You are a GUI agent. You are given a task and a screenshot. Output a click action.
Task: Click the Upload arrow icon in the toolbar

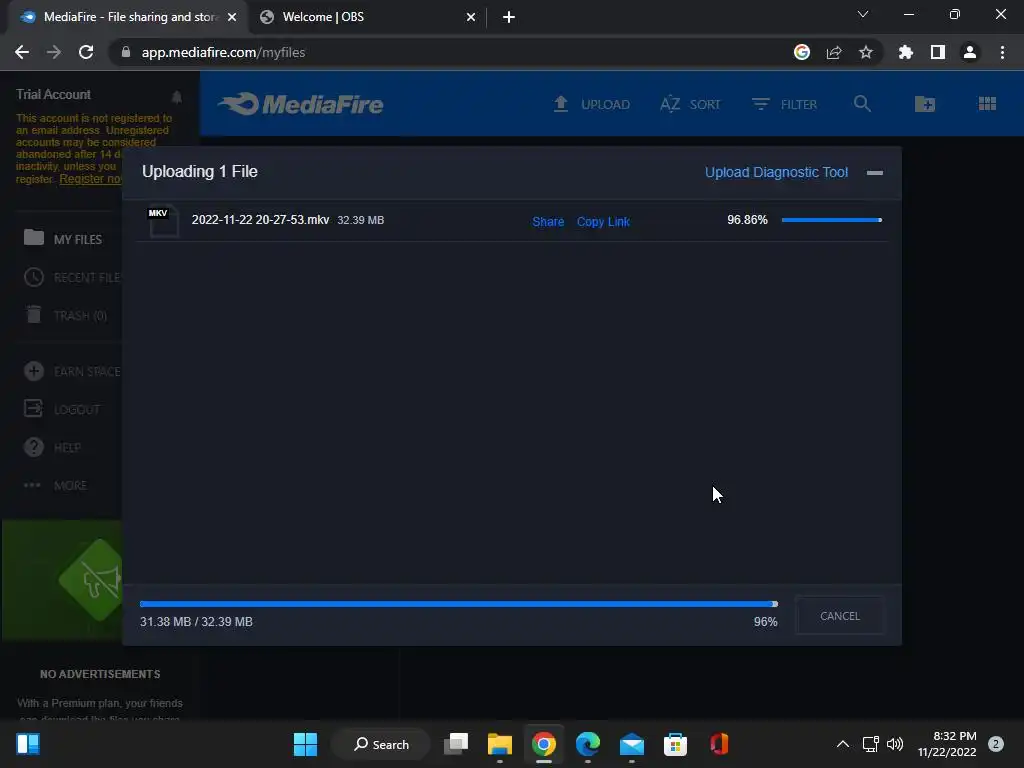[560, 104]
